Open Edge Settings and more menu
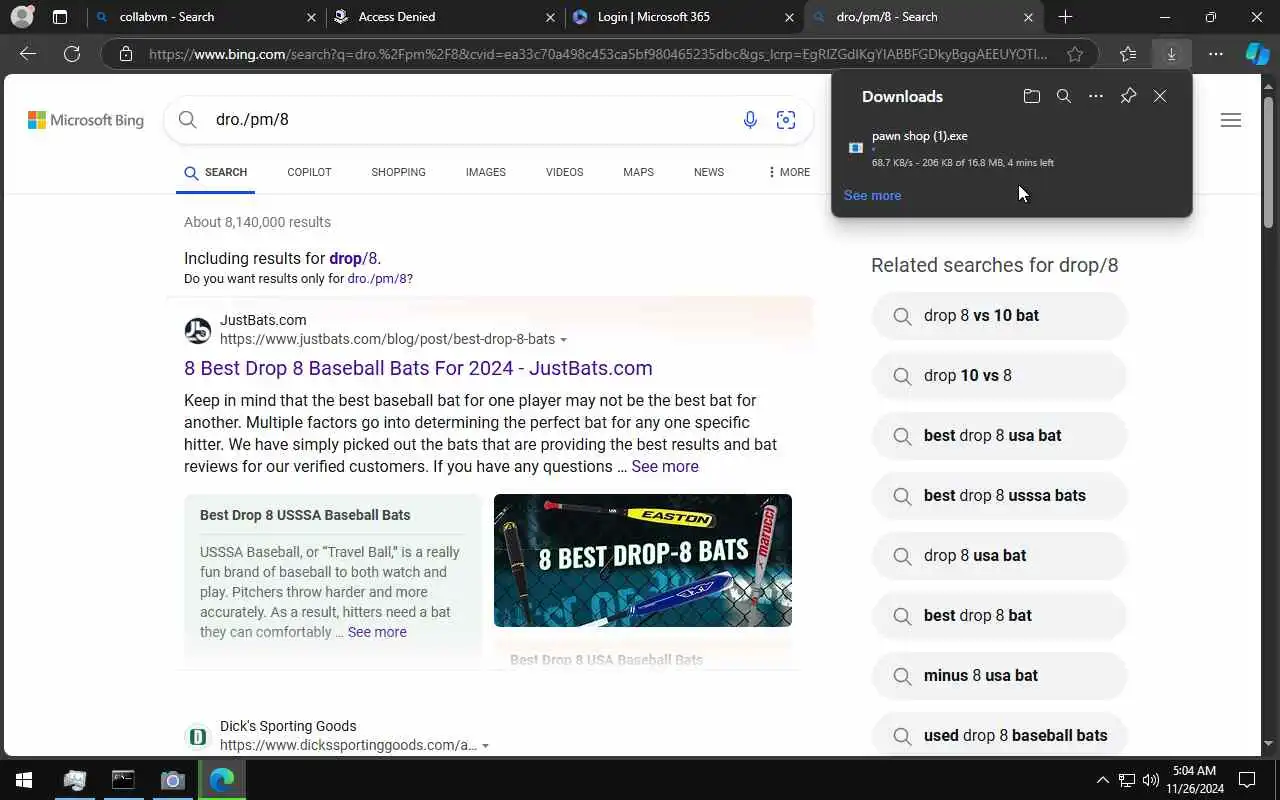The width and height of the screenshot is (1280, 800). click(1215, 54)
